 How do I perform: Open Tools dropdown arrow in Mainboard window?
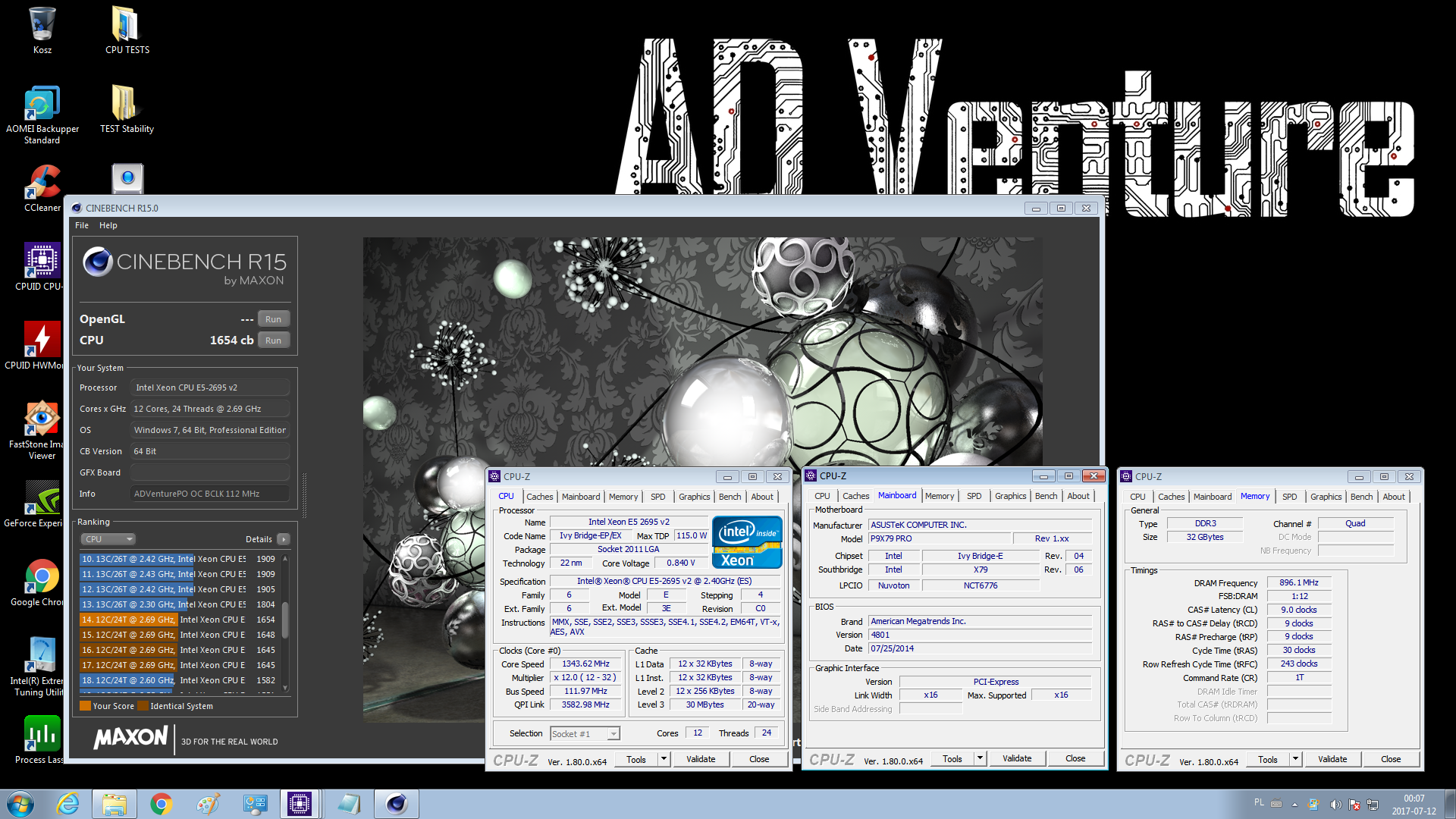pos(980,758)
